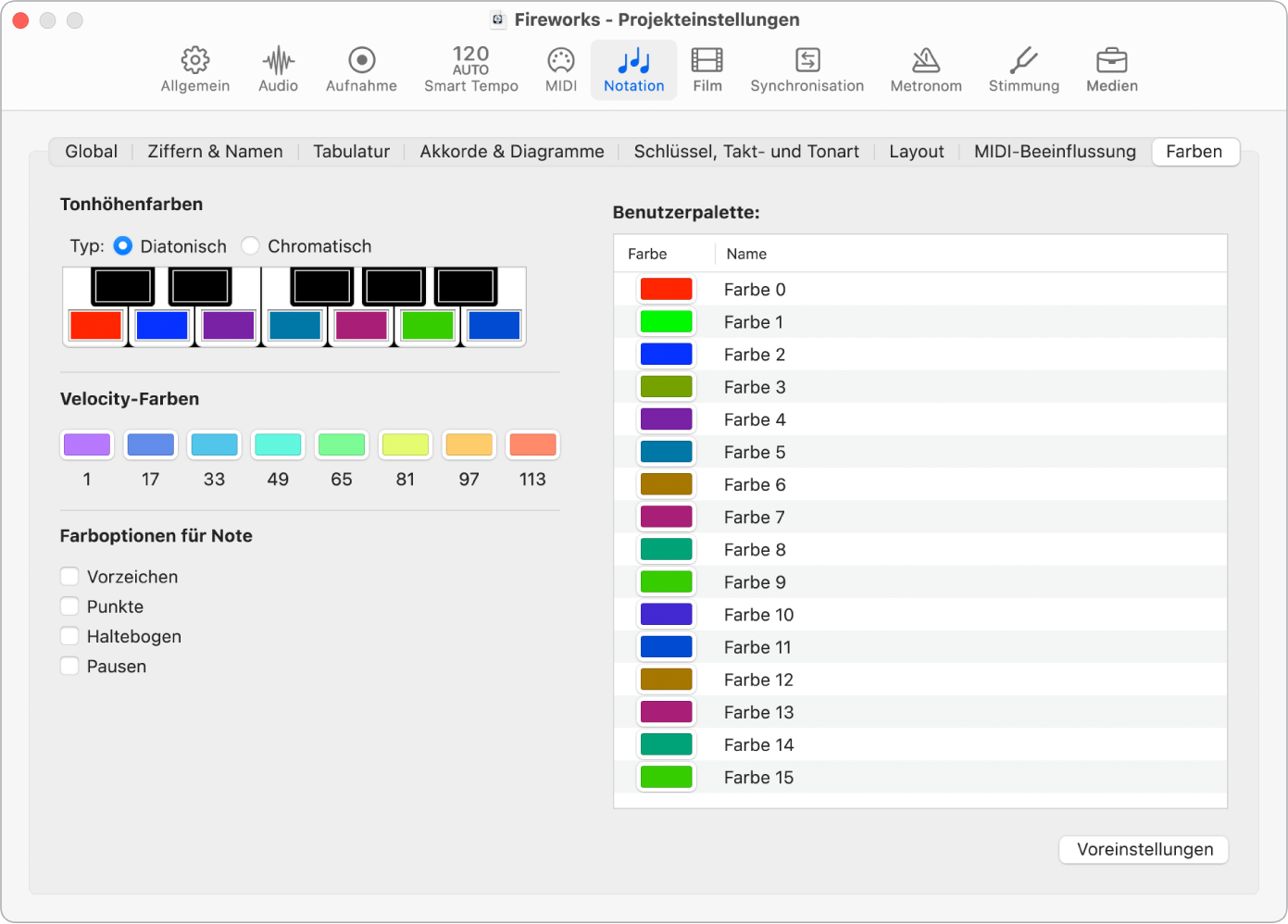Click the Farbe 4 purple swatch
Viewport: 1288px width, 924px height.
(666, 419)
